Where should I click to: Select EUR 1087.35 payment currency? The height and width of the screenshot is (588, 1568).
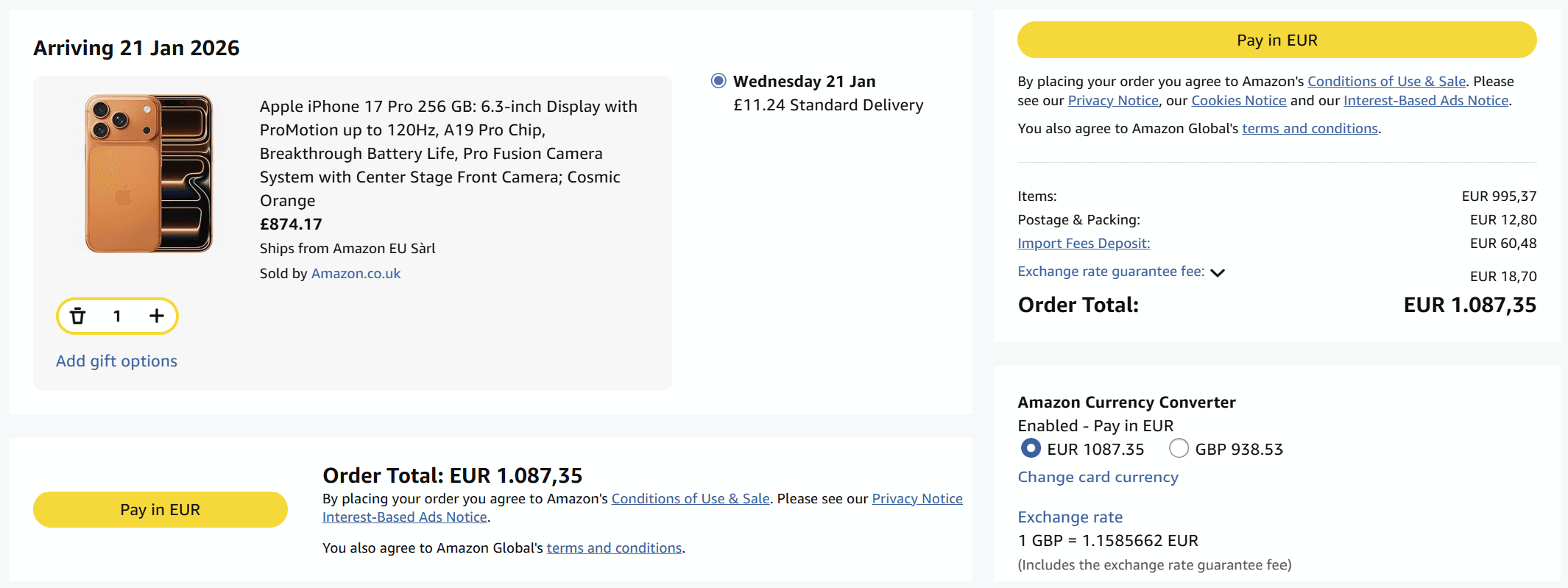[x=1031, y=448]
